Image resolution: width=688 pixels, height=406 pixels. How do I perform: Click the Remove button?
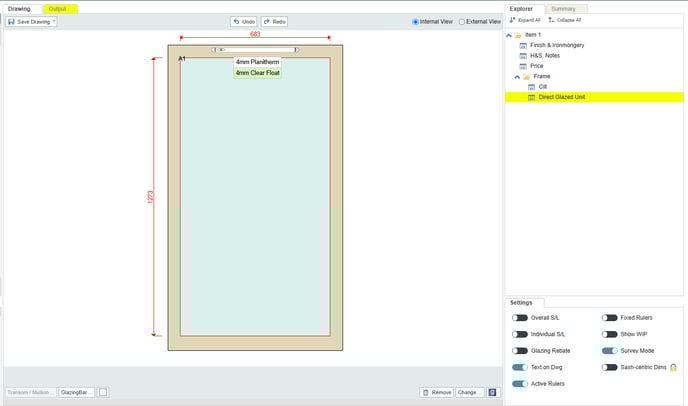point(436,393)
